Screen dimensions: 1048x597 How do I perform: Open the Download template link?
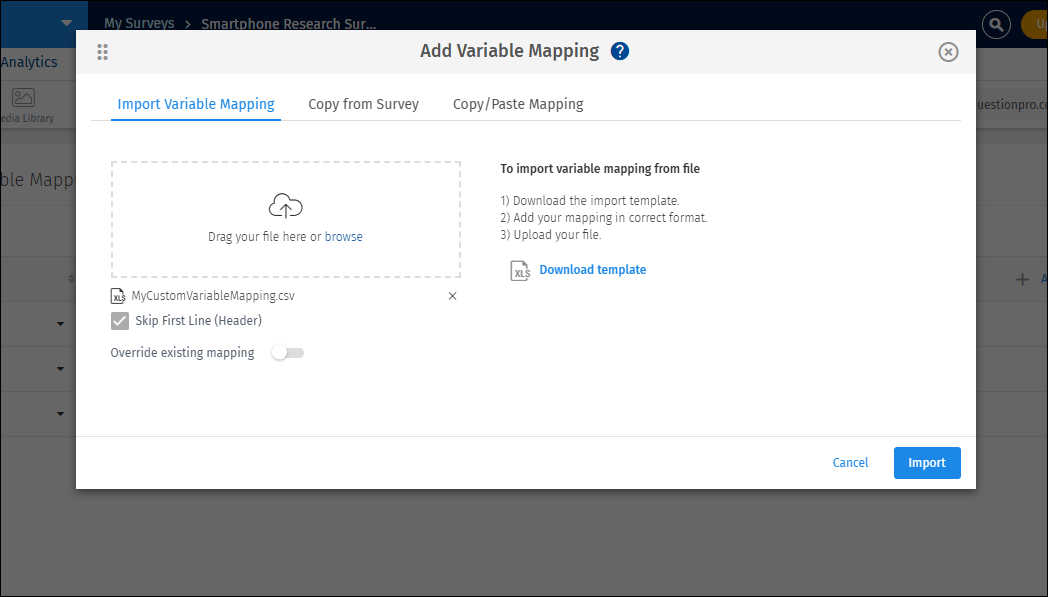(592, 270)
